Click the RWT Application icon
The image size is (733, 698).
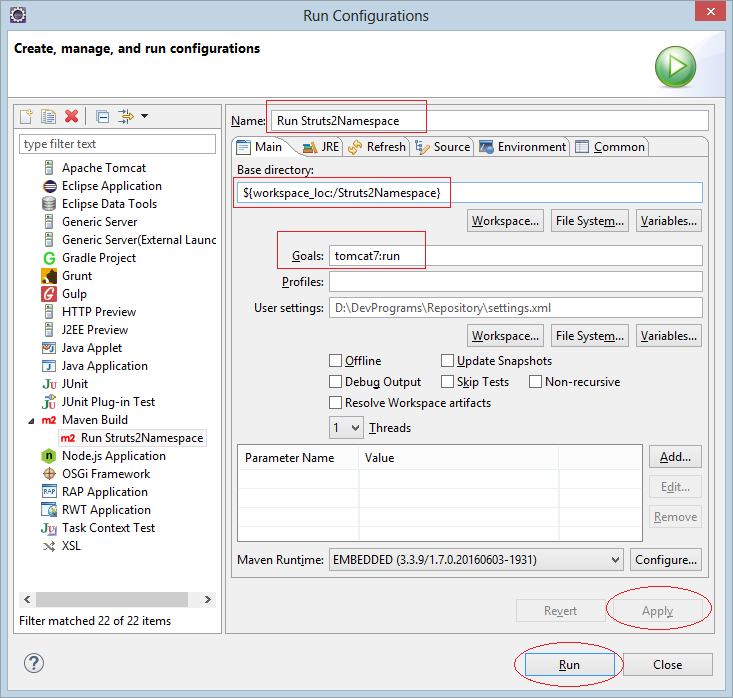click(x=49, y=510)
